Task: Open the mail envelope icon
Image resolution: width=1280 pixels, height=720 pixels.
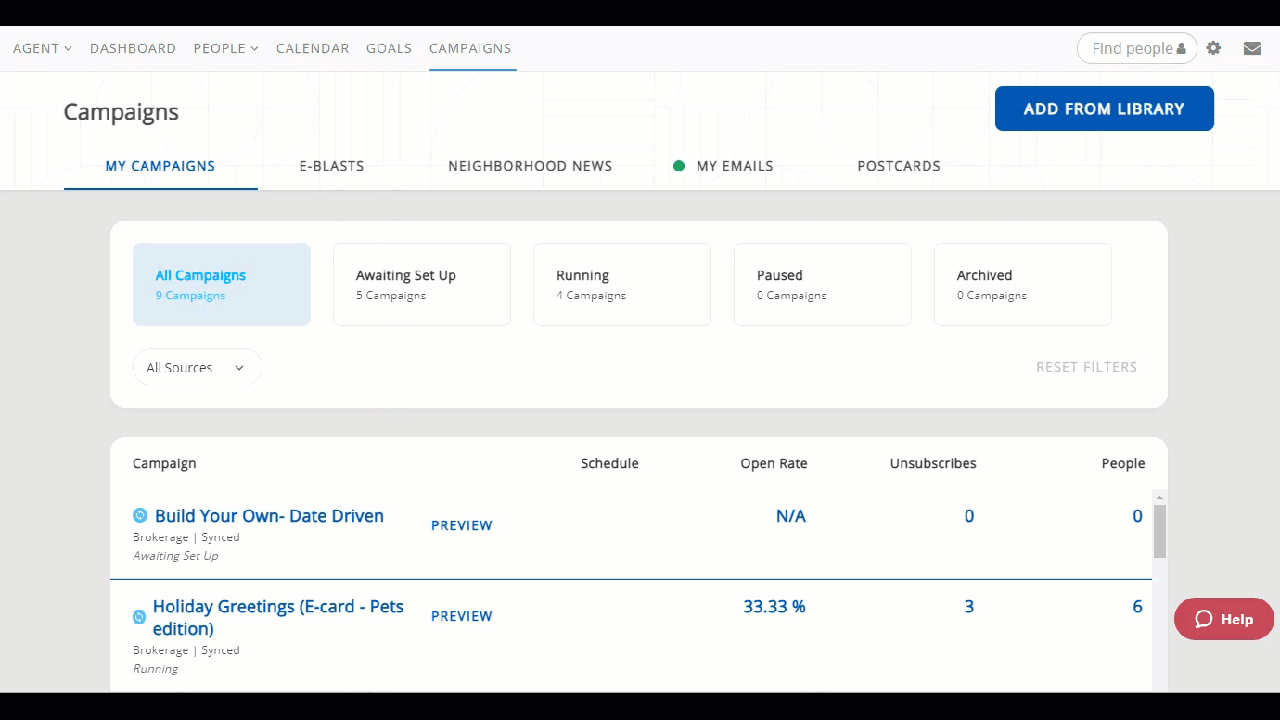Action: coord(1252,48)
